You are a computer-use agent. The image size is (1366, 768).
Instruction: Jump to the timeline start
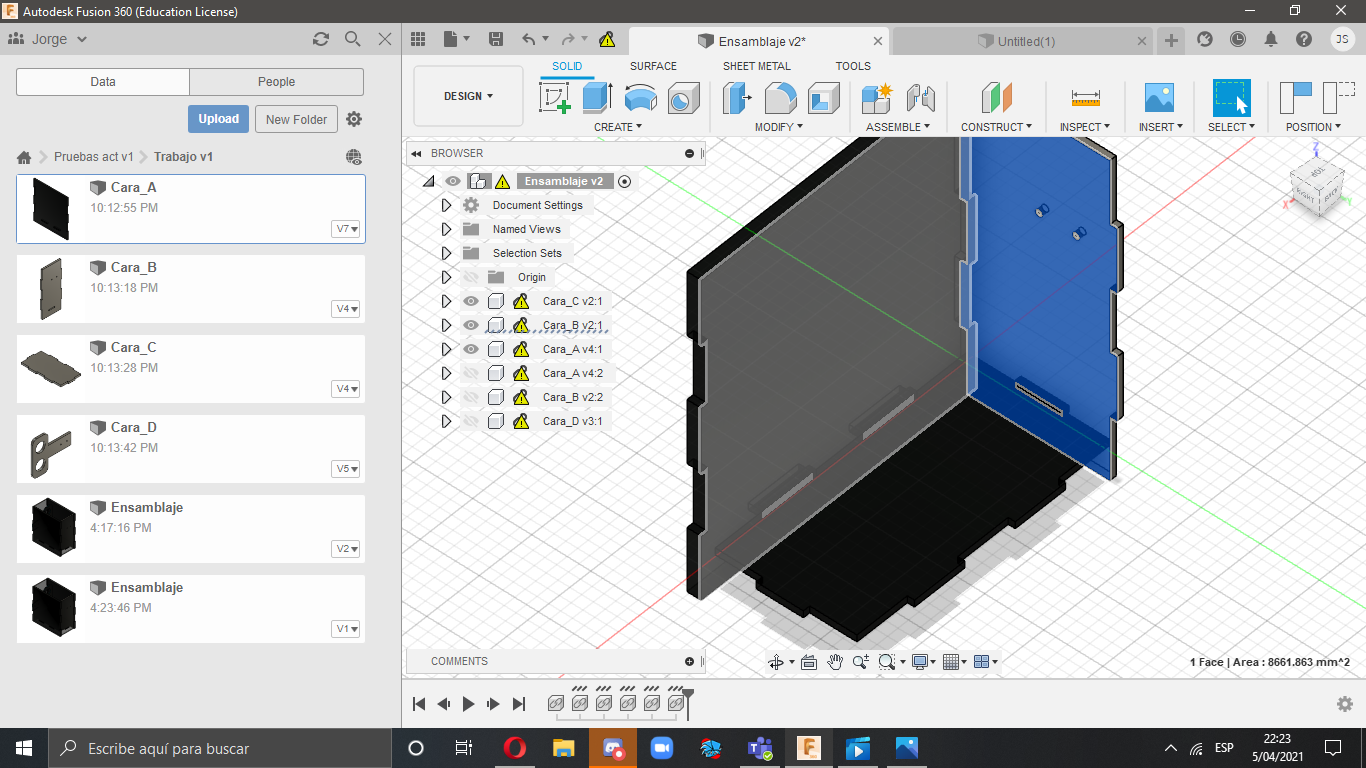(x=419, y=704)
